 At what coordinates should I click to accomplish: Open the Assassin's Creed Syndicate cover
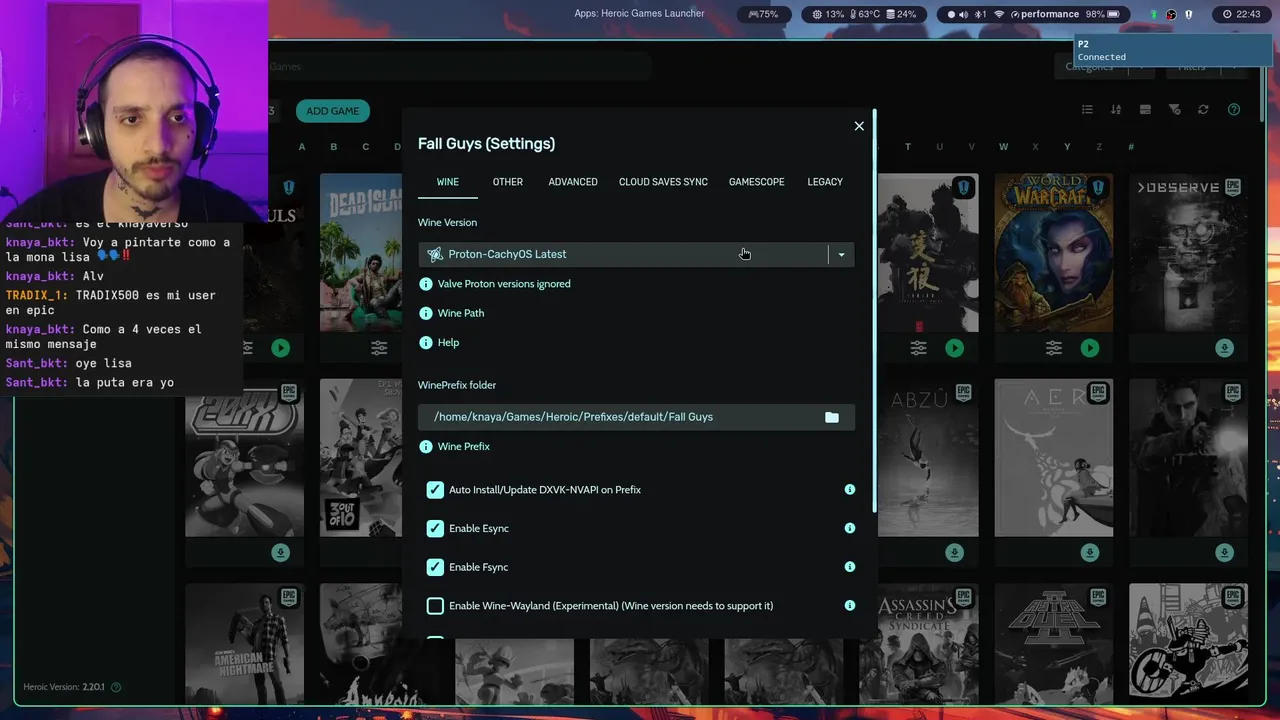929,644
